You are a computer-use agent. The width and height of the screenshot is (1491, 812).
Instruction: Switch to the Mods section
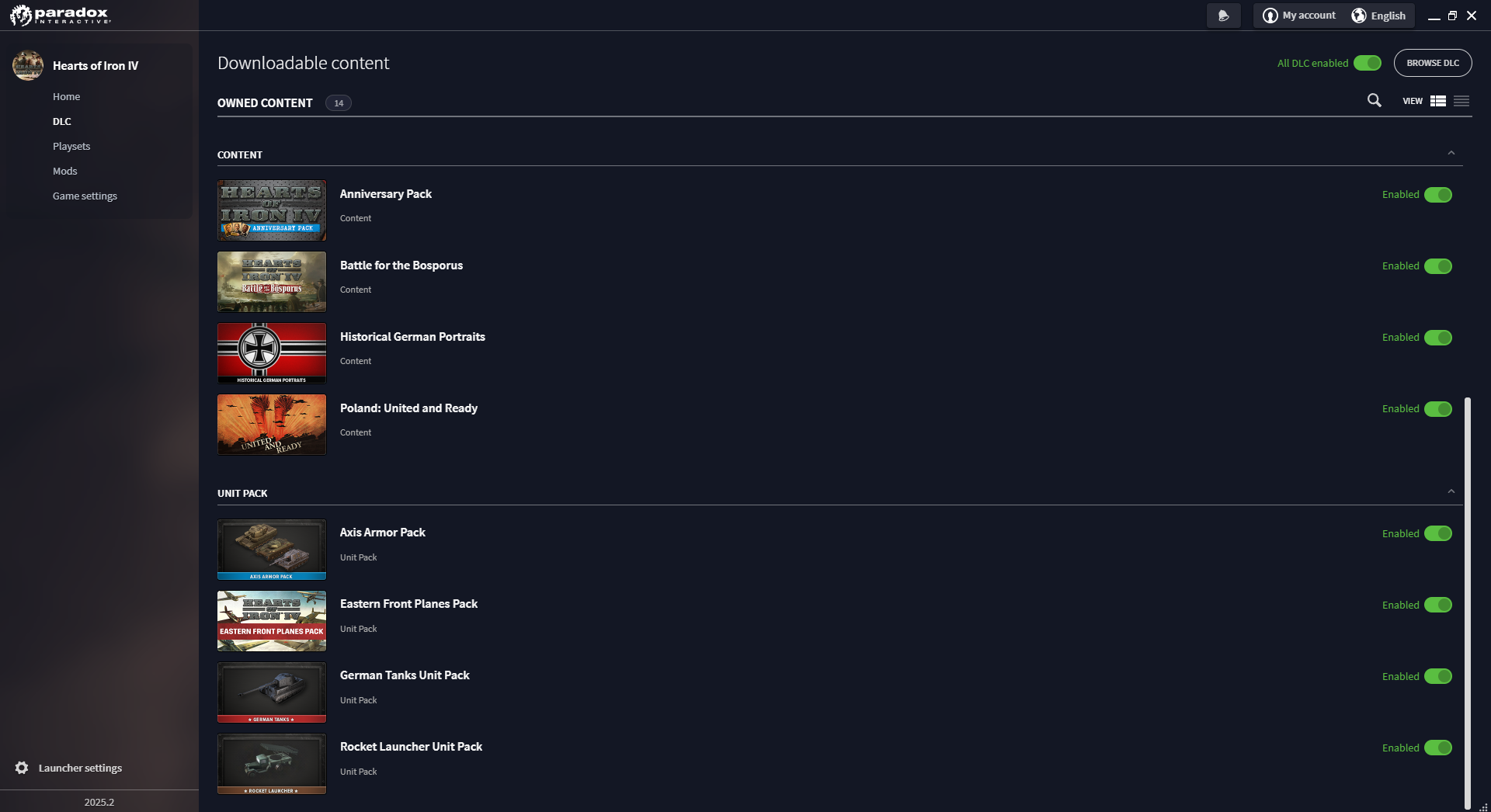65,171
